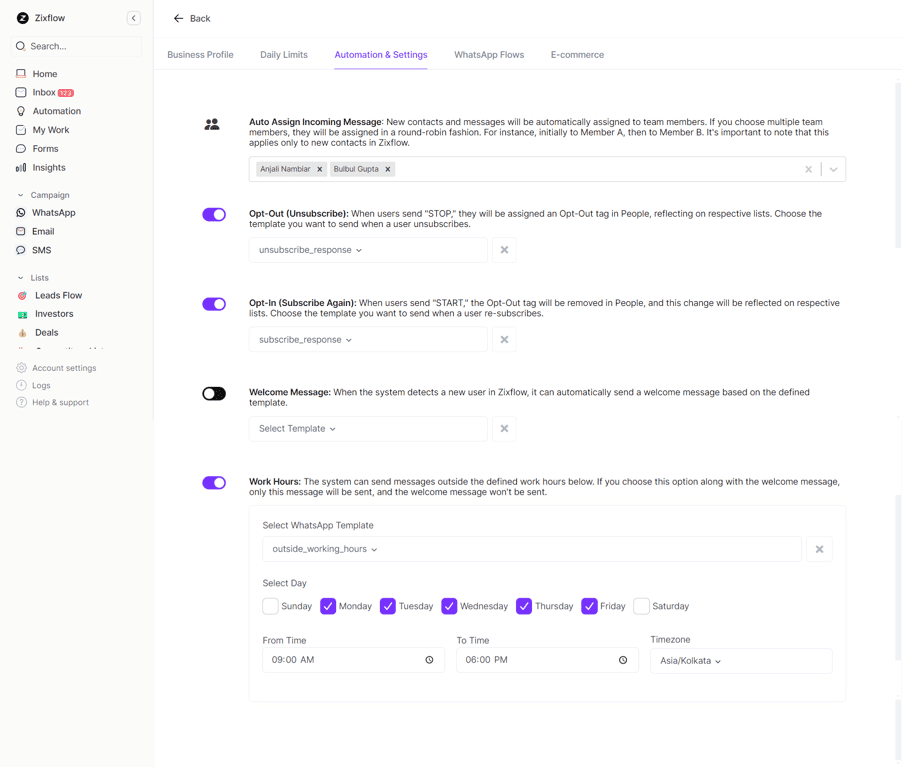Expand the team members dropdown arrow
Viewport: 902px width, 768px height.
point(833,169)
